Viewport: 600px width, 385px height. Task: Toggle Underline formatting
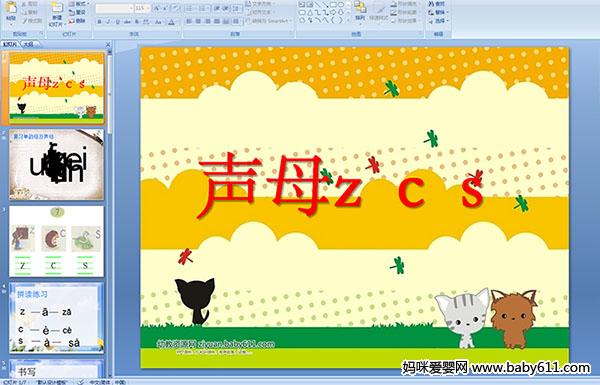click(x=117, y=22)
